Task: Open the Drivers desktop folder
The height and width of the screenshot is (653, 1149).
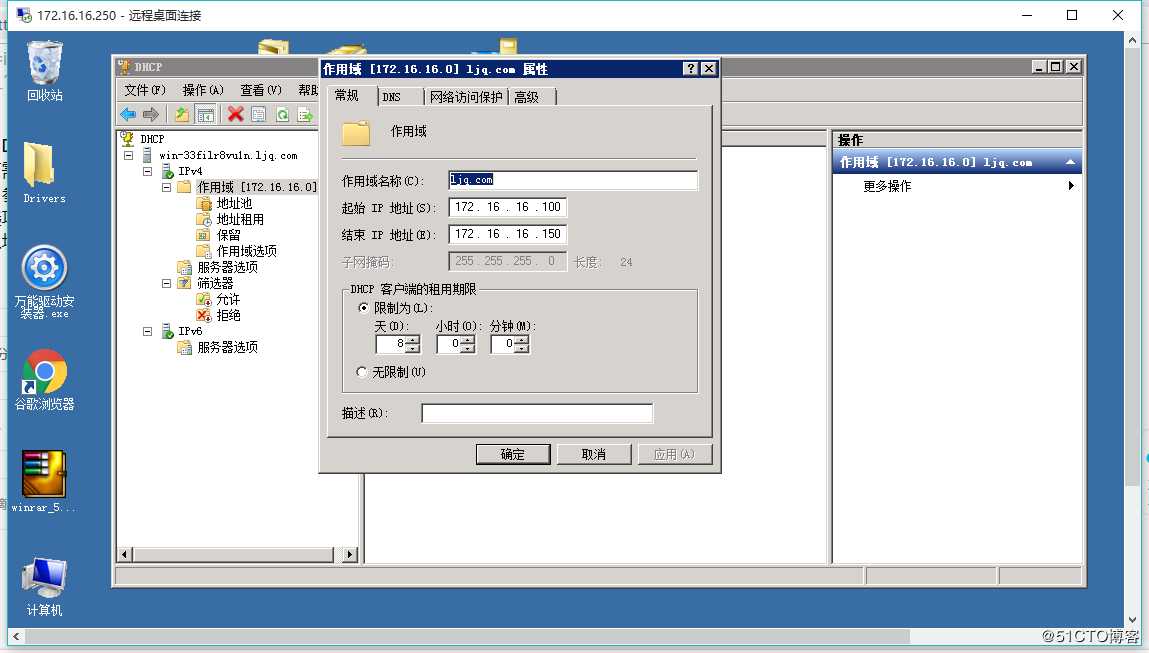Action: pyautogui.click(x=44, y=173)
